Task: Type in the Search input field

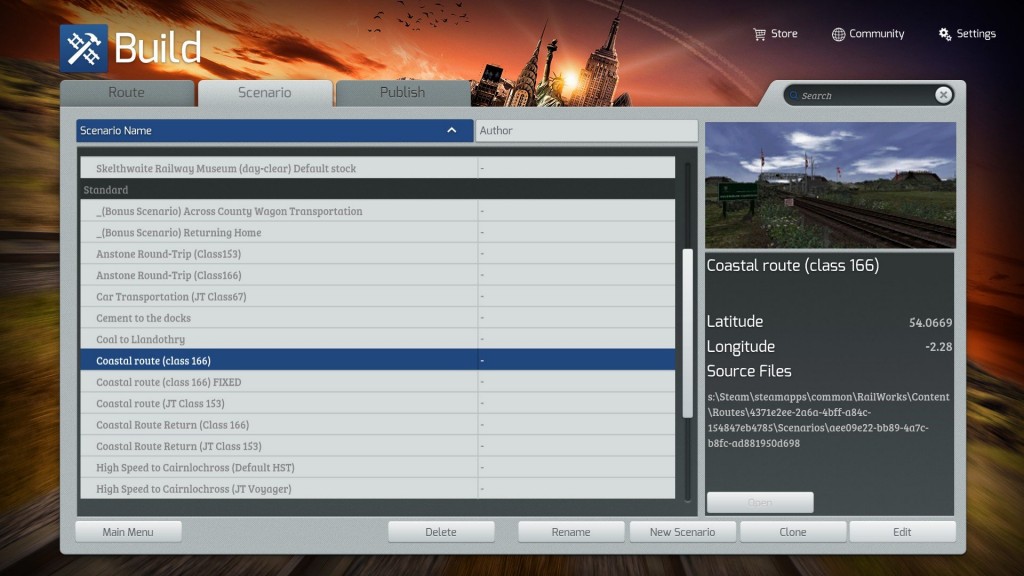Action: [865, 96]
